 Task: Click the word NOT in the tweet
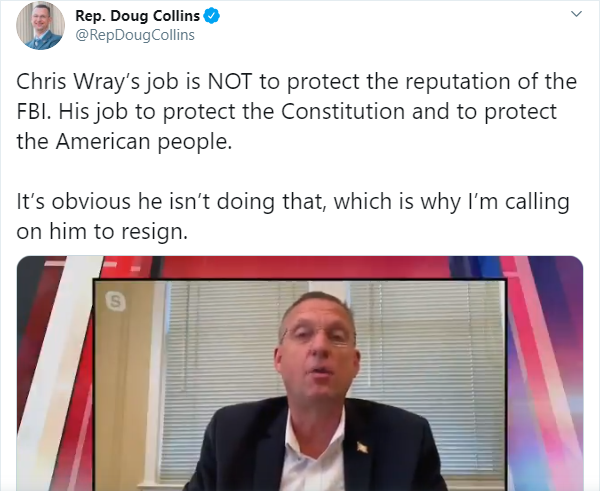point(230,82)
